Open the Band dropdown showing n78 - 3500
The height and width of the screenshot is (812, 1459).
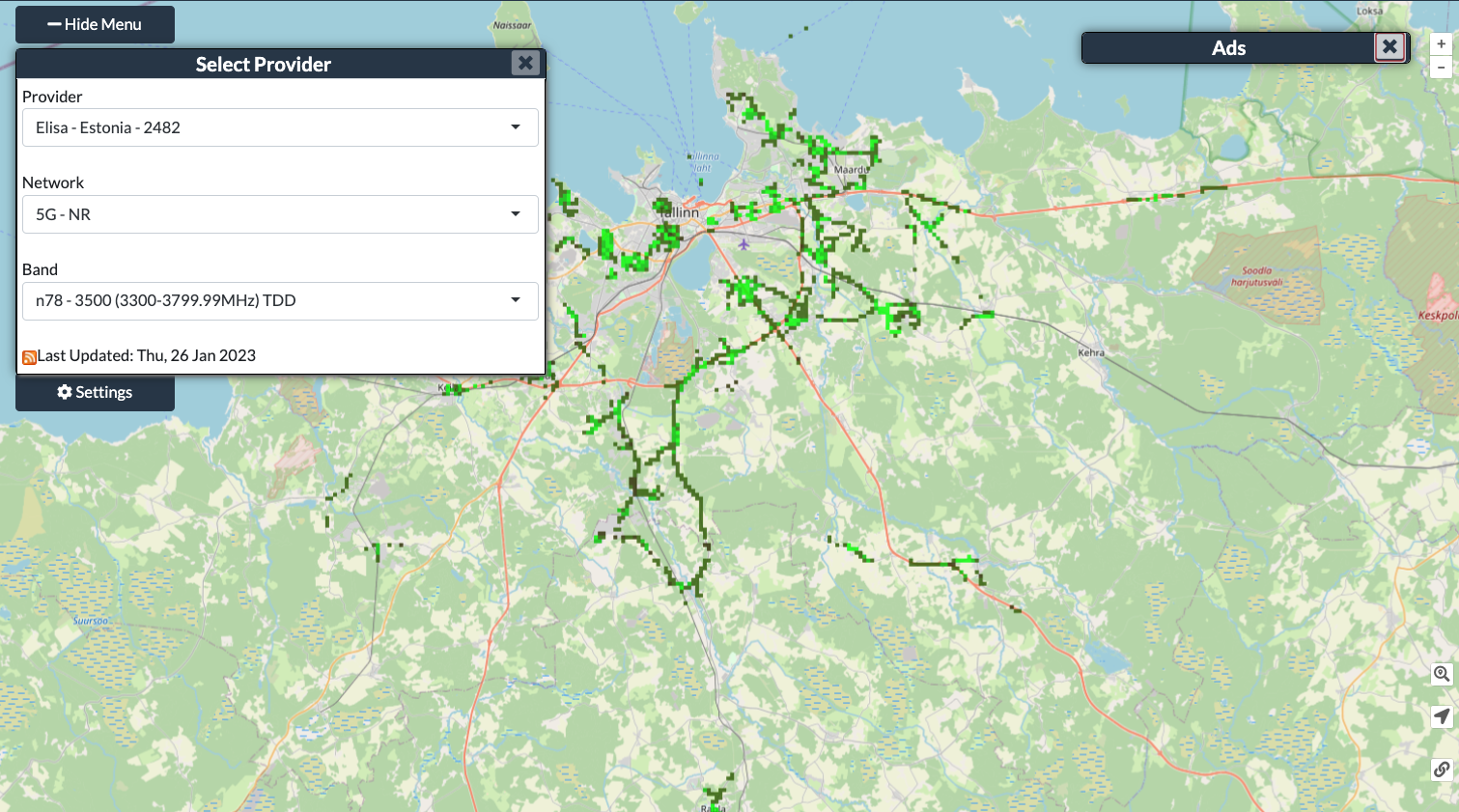280,301
